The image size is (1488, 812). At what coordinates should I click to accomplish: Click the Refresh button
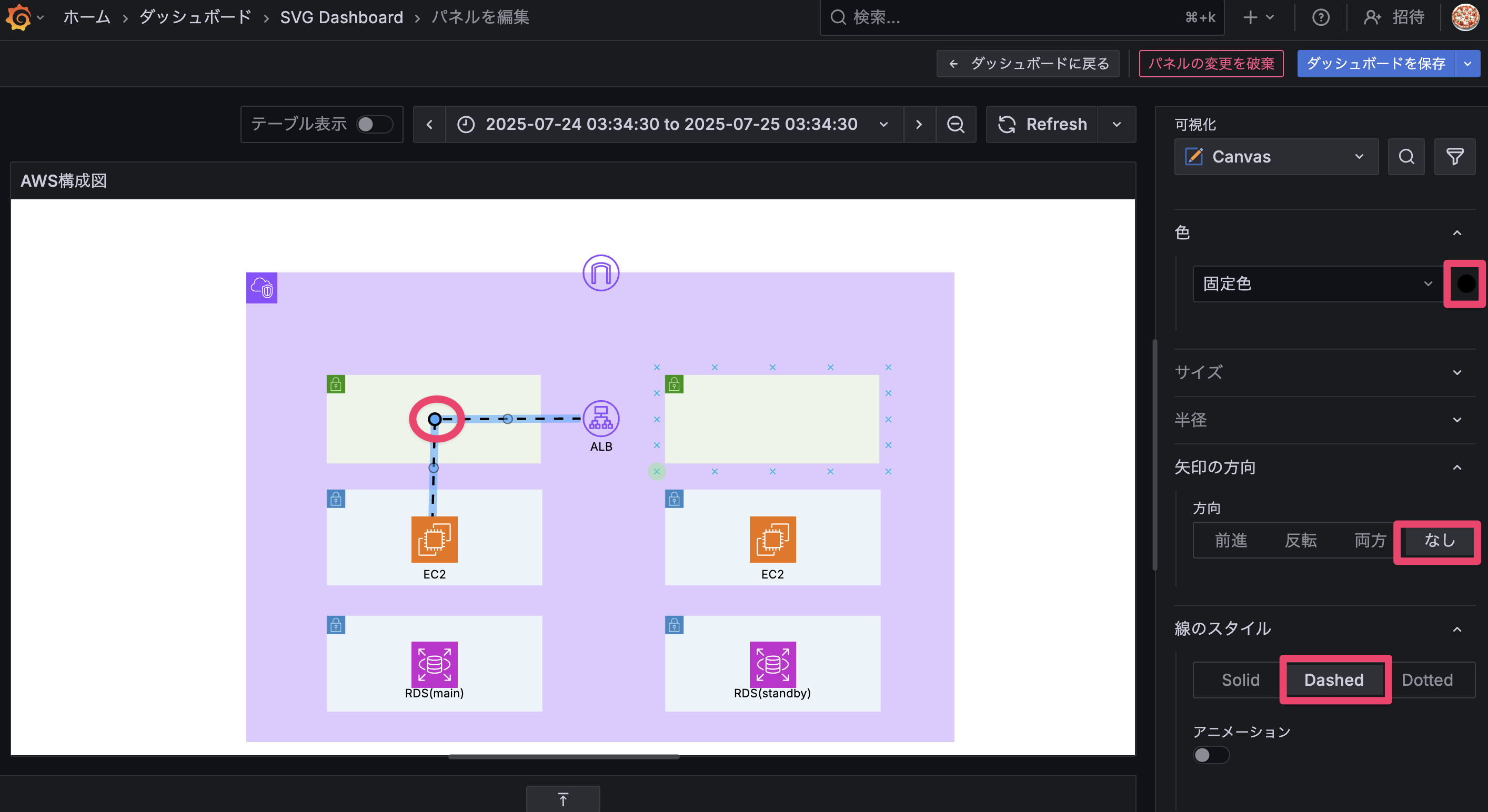1043,124
